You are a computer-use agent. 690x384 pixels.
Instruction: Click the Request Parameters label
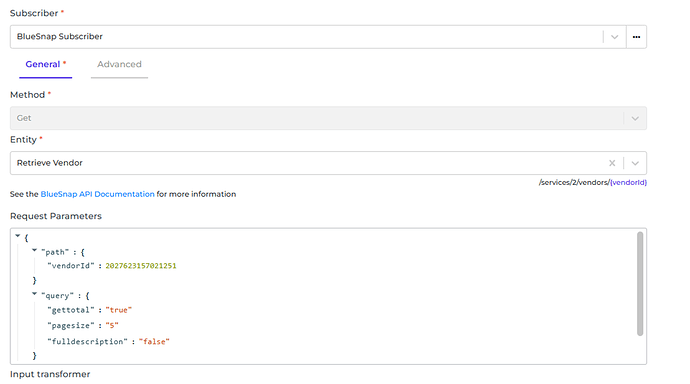[x=56, y=216]
